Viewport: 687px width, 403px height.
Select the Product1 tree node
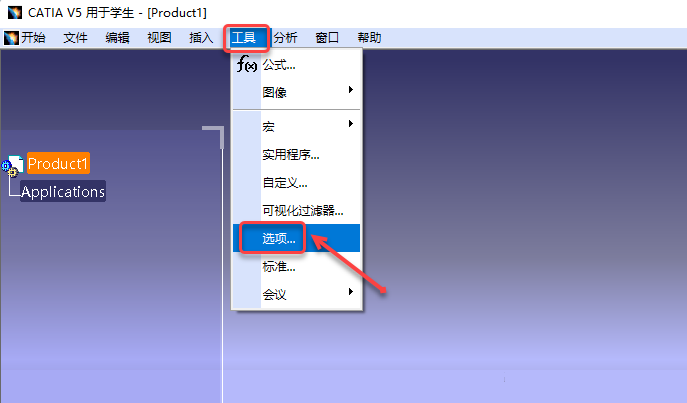(x=58, y=163)
